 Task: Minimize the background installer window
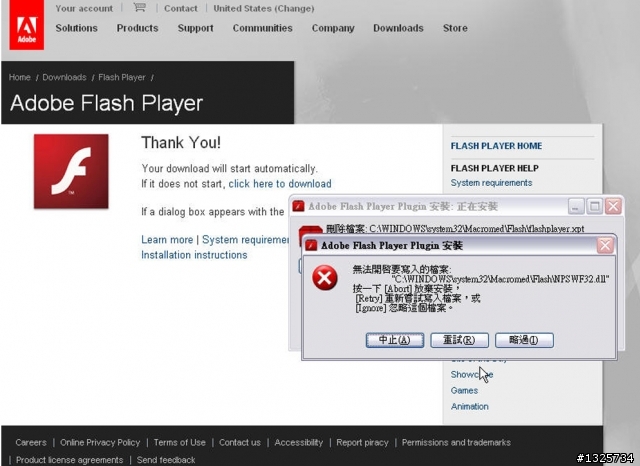(576, 206)
